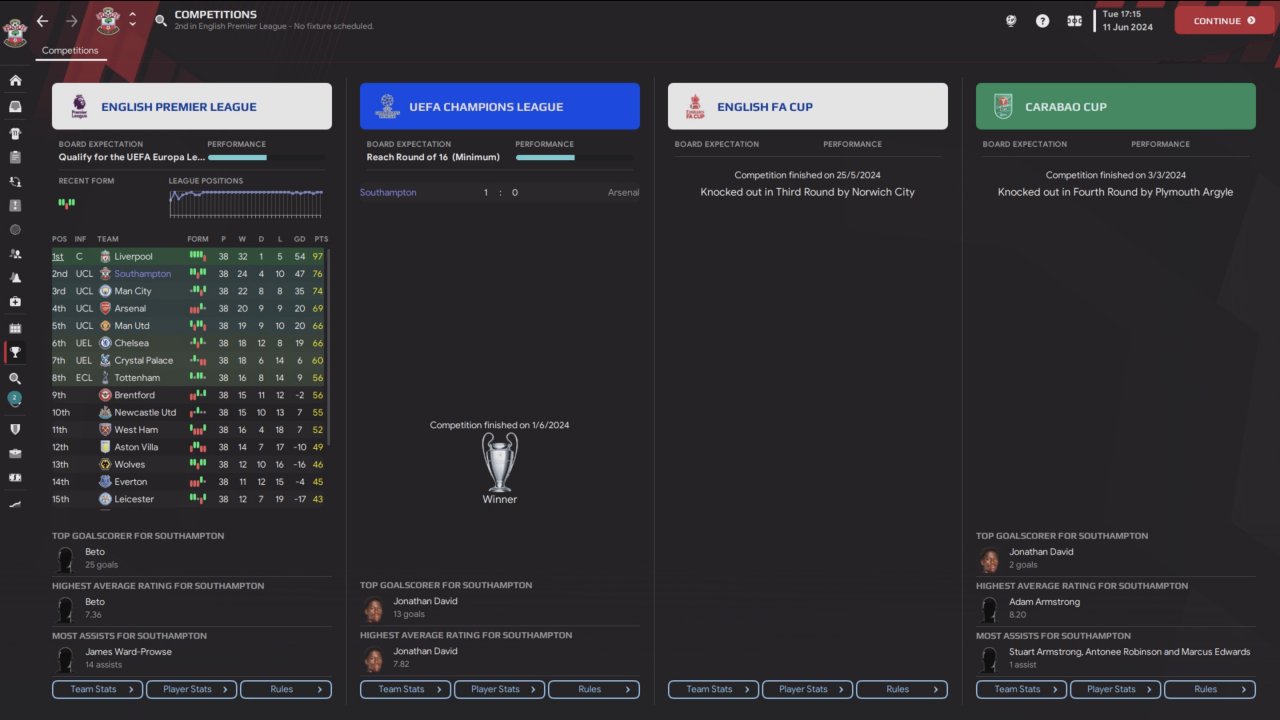Open the Transfers arrows icon in sidebar
The width and height of the screenshot is (1280, 720).
[x=15, y=182]
